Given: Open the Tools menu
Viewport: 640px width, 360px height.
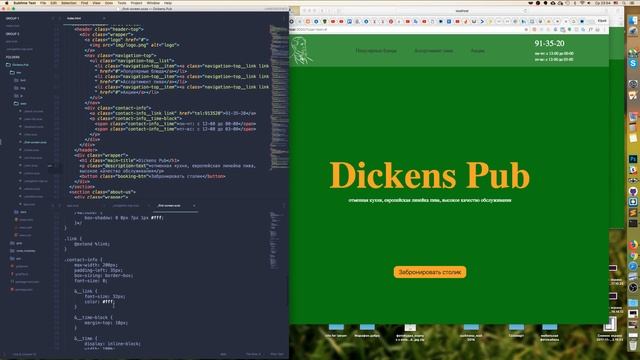Looking at the screenshot, I should (122, 3).
